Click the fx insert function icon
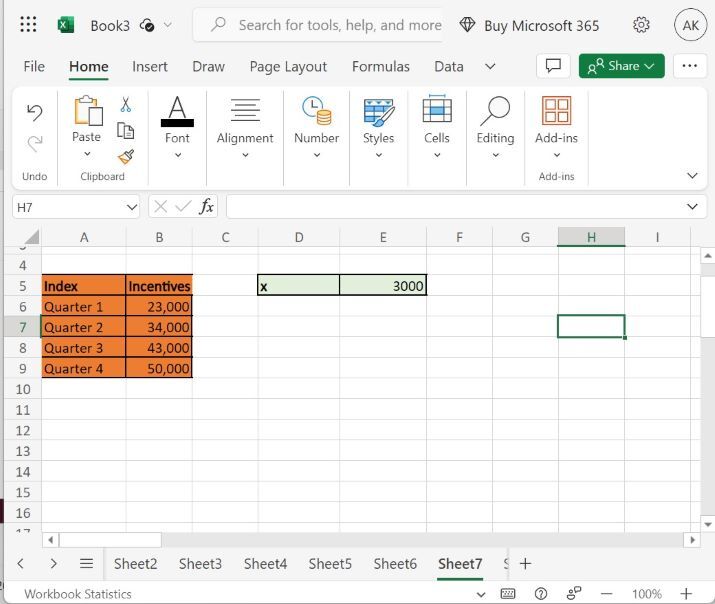The width and height of the screenshot is (715, 604). (206, 207)
